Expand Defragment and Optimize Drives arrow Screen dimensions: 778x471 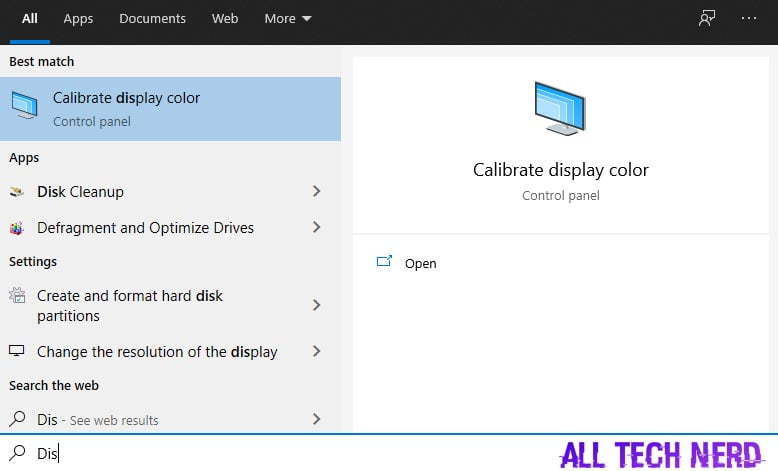317,227
